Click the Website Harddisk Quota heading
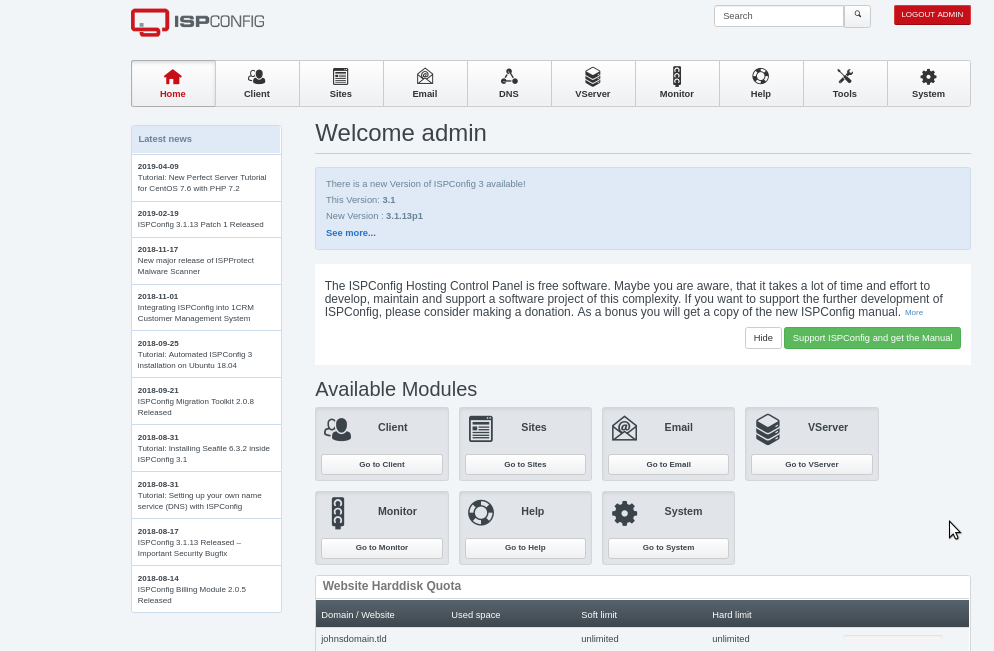The height and width of the screenshot is (651, 994). tap(392, 586)
